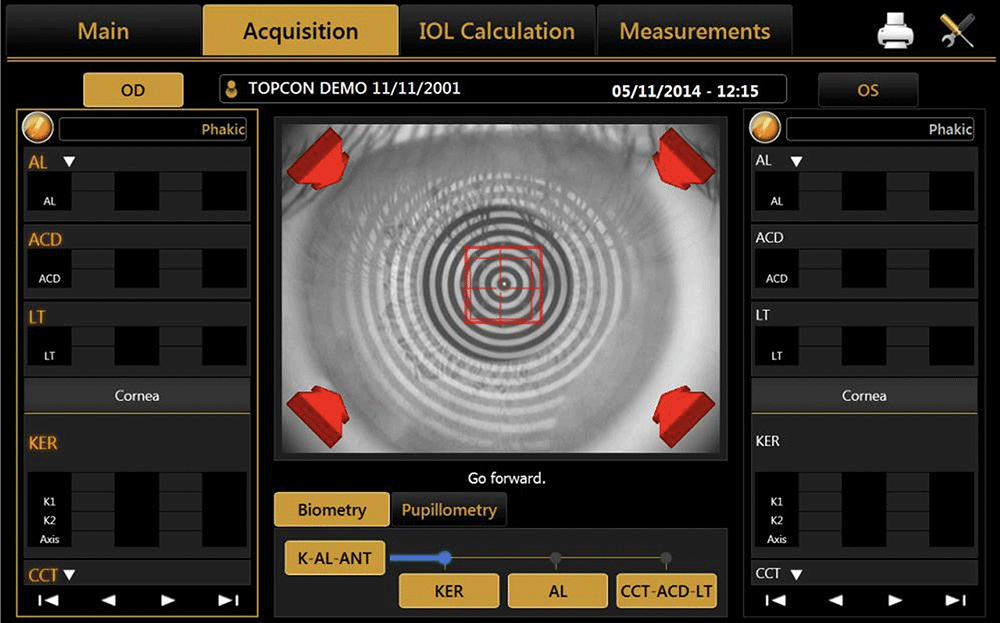The image size is (1000, 623).
Task: Click the CCT-ACD-LT button
Action: pyautogui.click(x=666, y=591)
